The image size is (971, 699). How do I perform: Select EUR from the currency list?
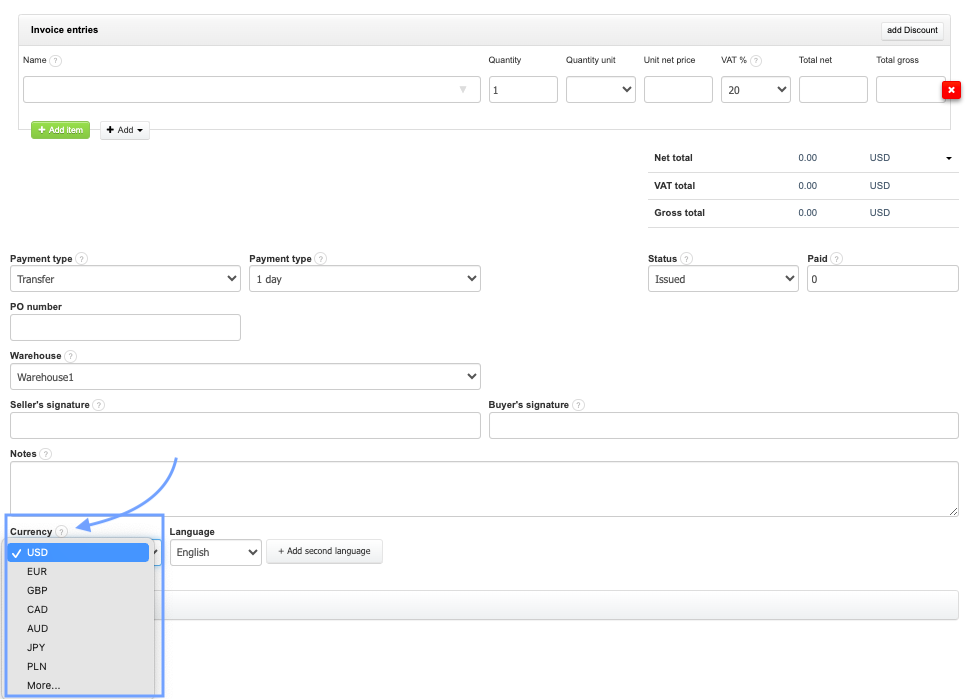tap(37, 572)
